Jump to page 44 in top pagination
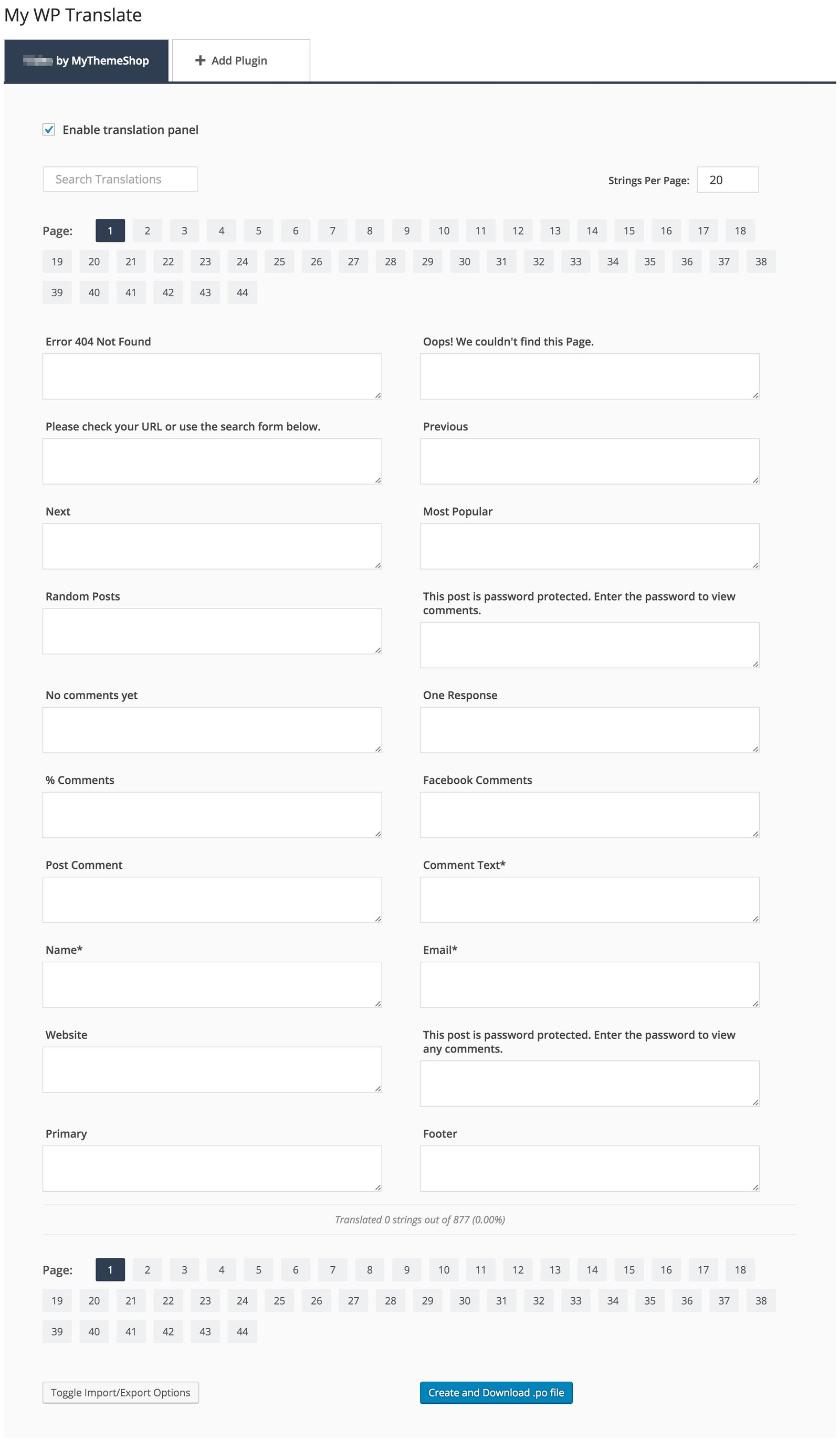 (242, 292)
